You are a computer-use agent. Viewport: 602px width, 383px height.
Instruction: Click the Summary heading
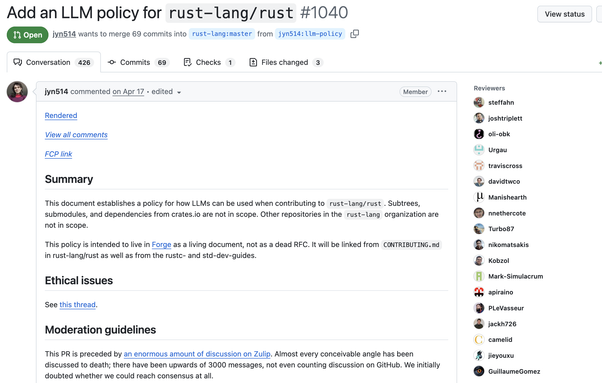(69, 179)
